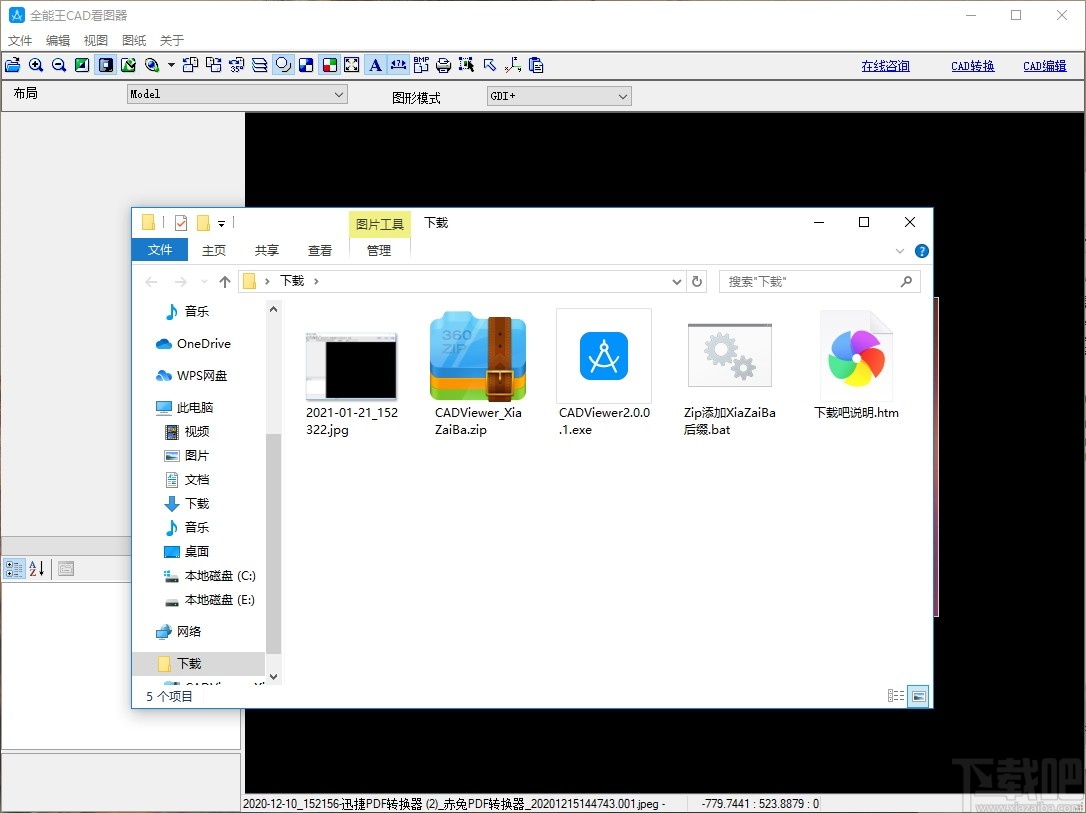Image resolution: width=1086 pixels, height=813 pixels.
Task: Switch to the 查看 ribbon tab
Action: [x=320, y=251]
